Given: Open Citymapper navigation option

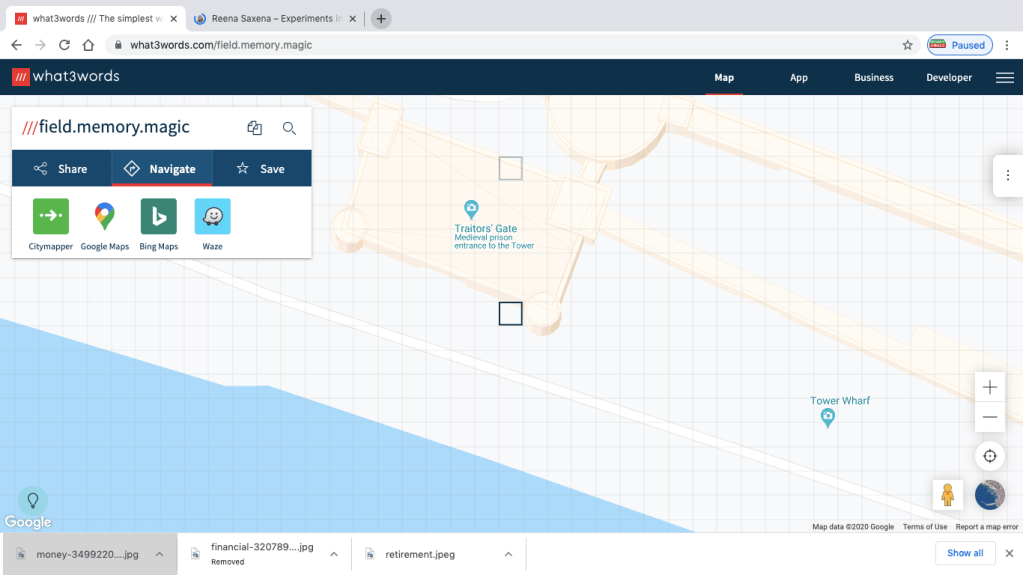Looking at the screenshot, I should pyautogui.click(x=51, y=217).
